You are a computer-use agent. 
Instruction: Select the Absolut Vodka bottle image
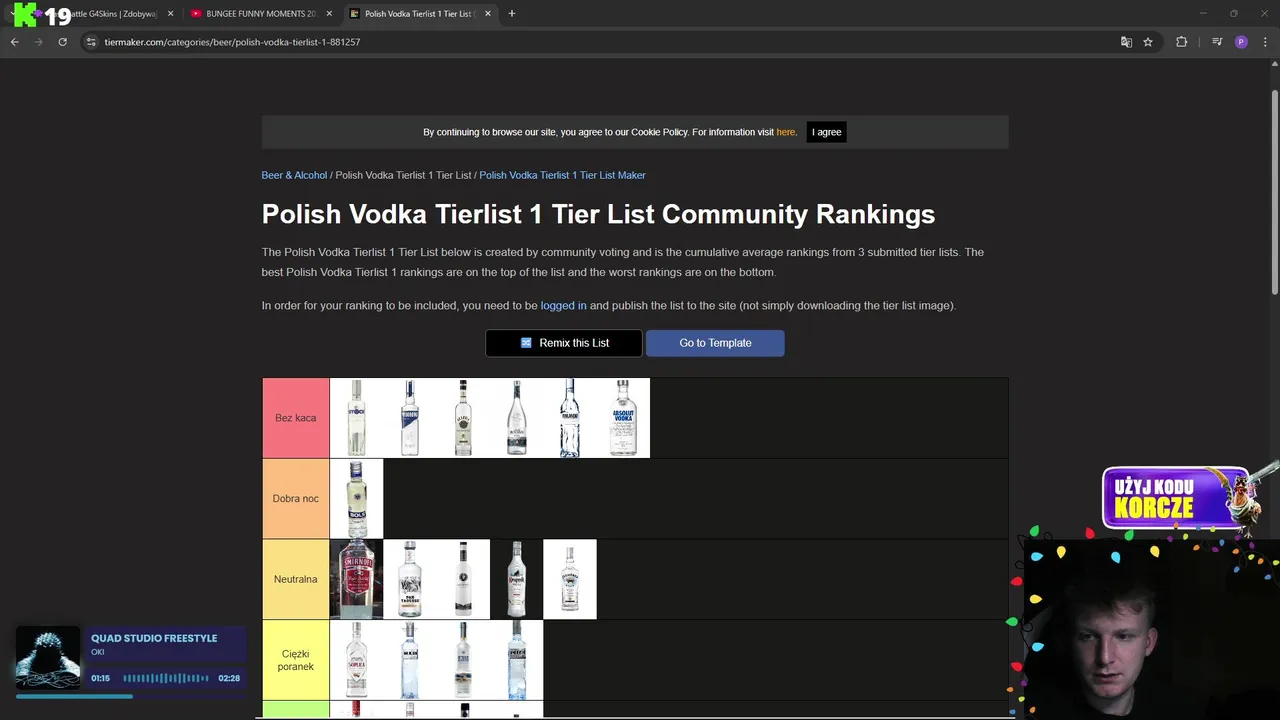[623, 418]
